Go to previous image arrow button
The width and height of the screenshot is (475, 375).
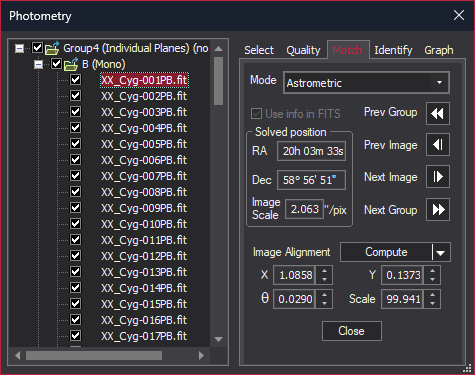pyautogui.click(x=438, y=145)
